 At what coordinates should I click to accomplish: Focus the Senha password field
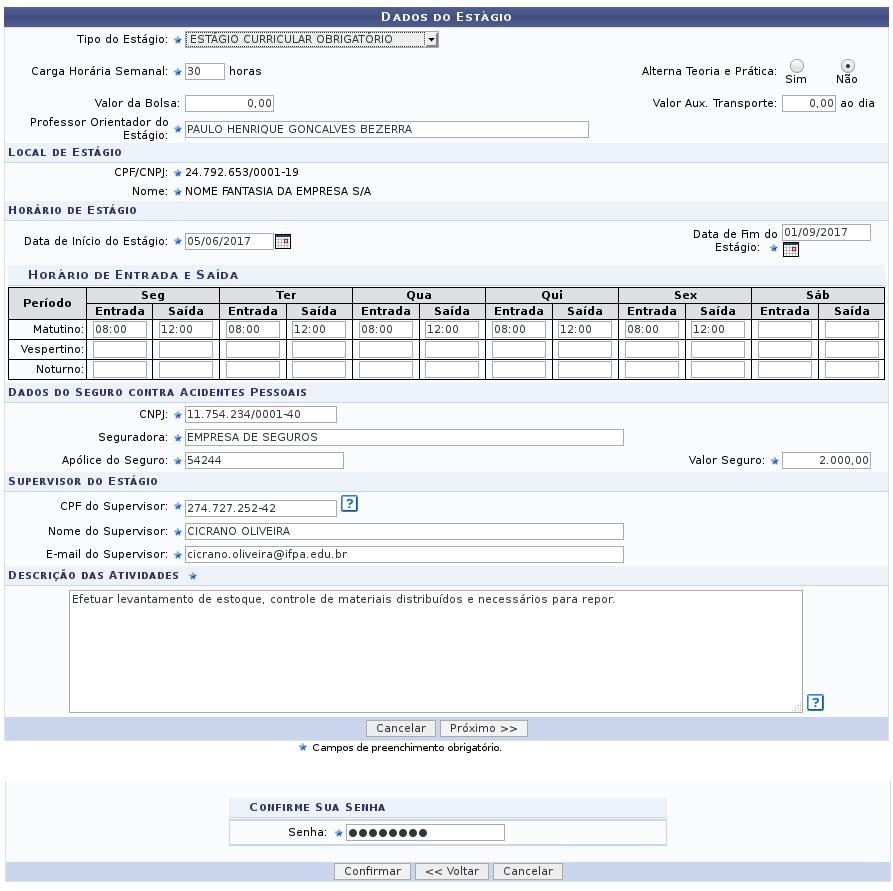click(x=425, y=833)
